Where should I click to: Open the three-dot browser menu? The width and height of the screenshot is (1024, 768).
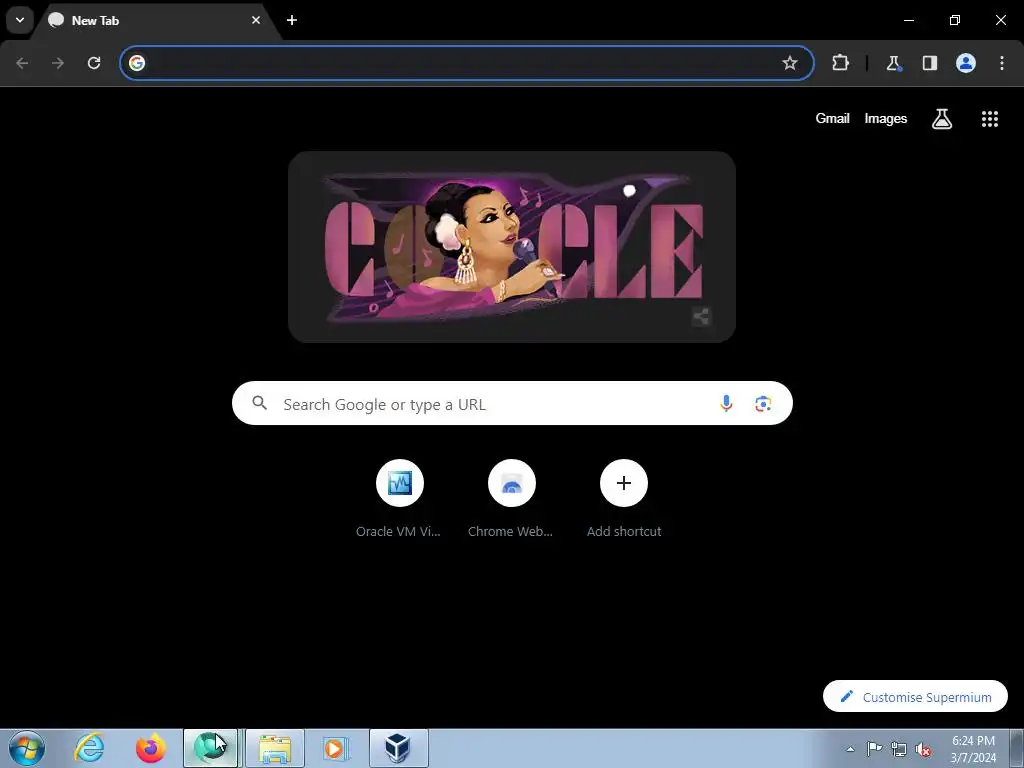(x=1002, y=63)
